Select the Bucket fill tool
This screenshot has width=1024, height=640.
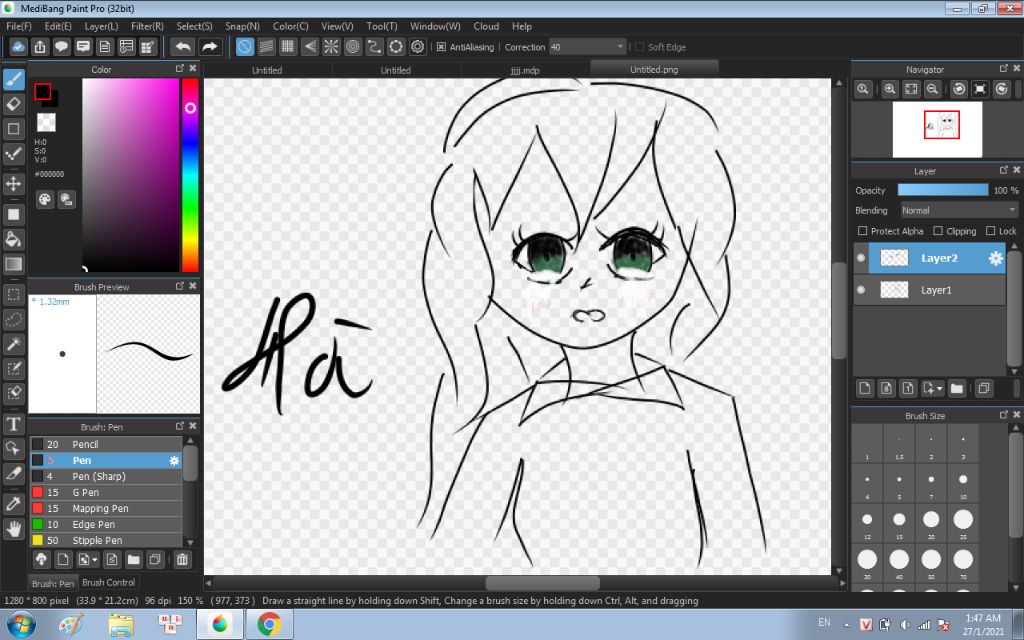pyautogui.click(x=14, y=239)
